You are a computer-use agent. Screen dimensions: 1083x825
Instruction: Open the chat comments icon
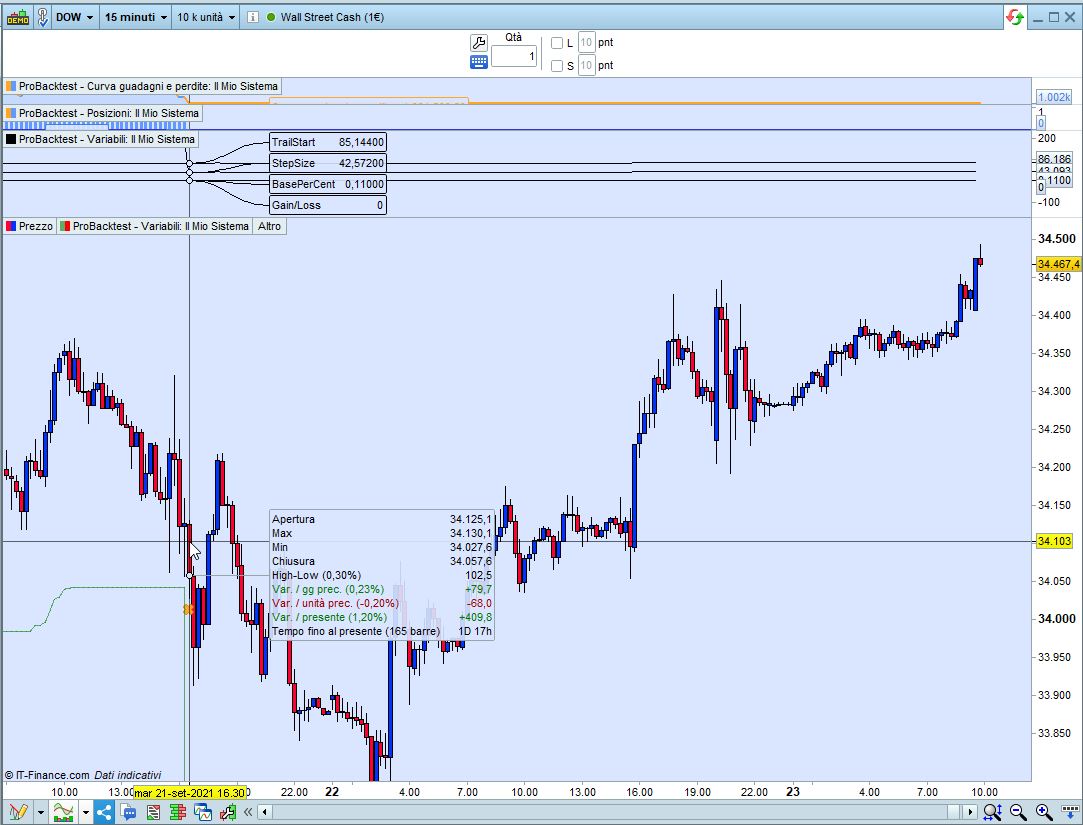[x=128, y=812]
